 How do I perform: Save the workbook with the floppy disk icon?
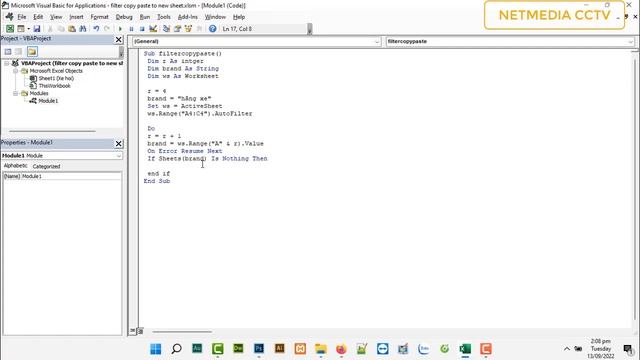tap(37, 29)
